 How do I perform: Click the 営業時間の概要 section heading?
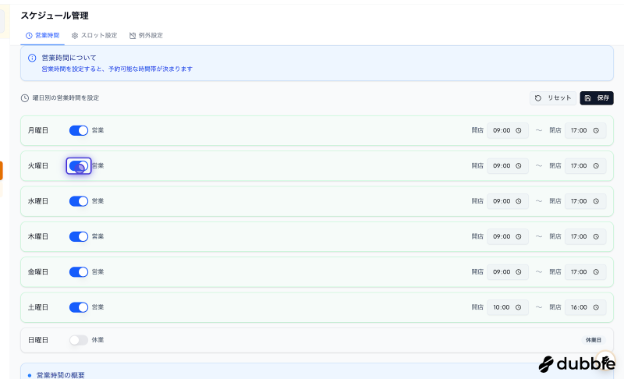coord(60,375)
